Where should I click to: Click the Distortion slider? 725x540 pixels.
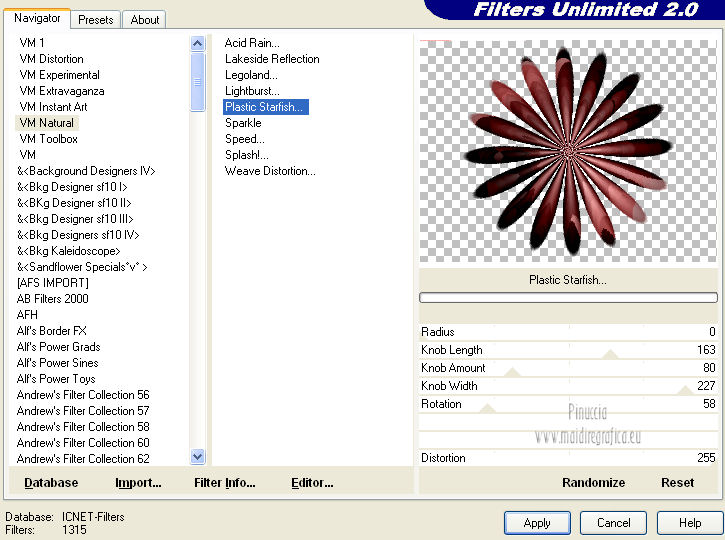point(568,458)
